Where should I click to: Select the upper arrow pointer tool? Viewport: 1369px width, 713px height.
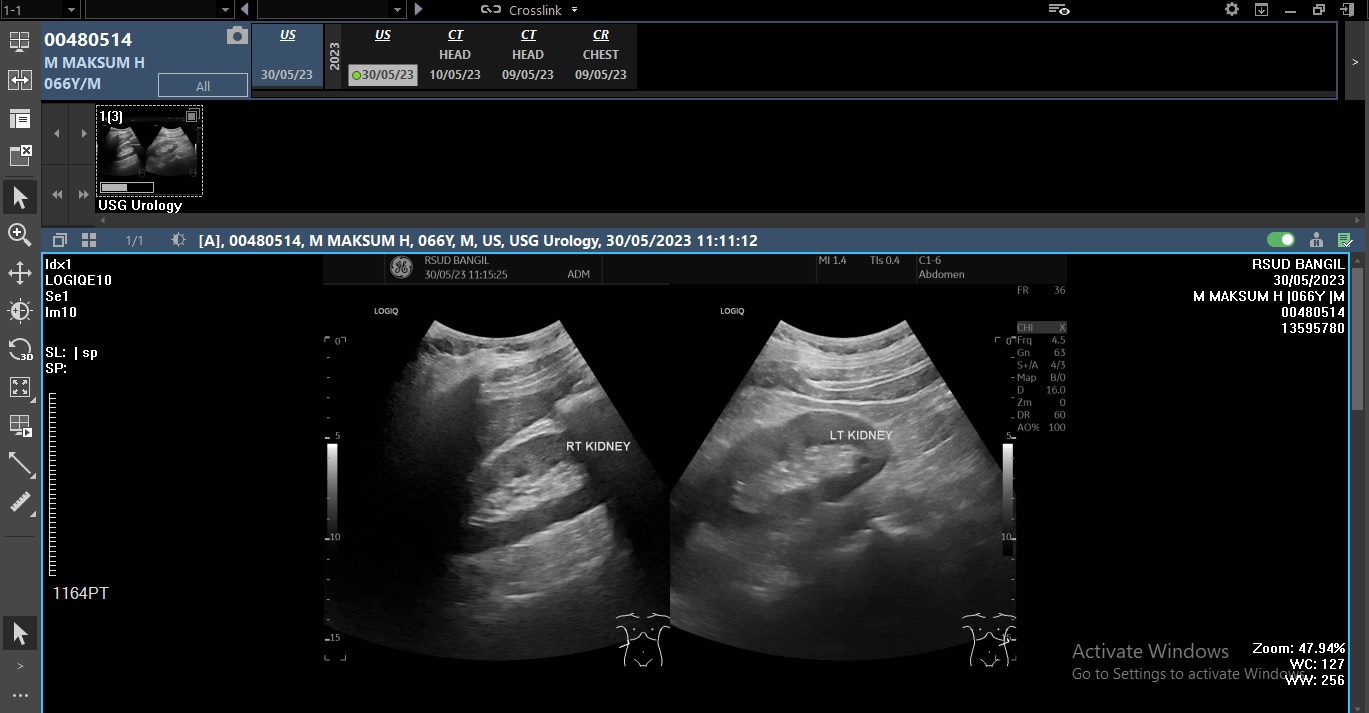[19, 197]
